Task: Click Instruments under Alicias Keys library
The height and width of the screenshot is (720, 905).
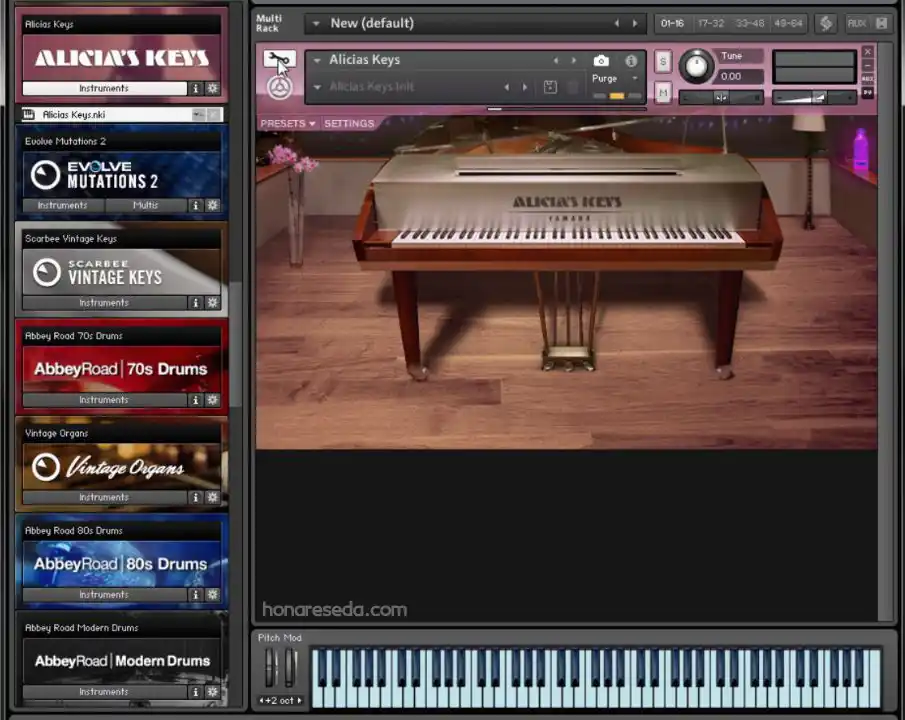Action: click(104, 88)
